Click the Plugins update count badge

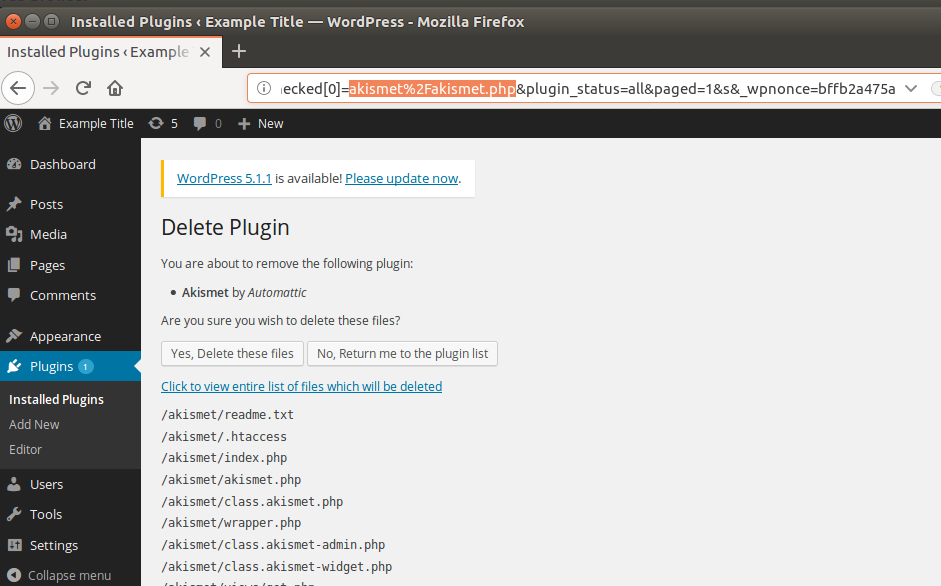(x=86, y=366)
